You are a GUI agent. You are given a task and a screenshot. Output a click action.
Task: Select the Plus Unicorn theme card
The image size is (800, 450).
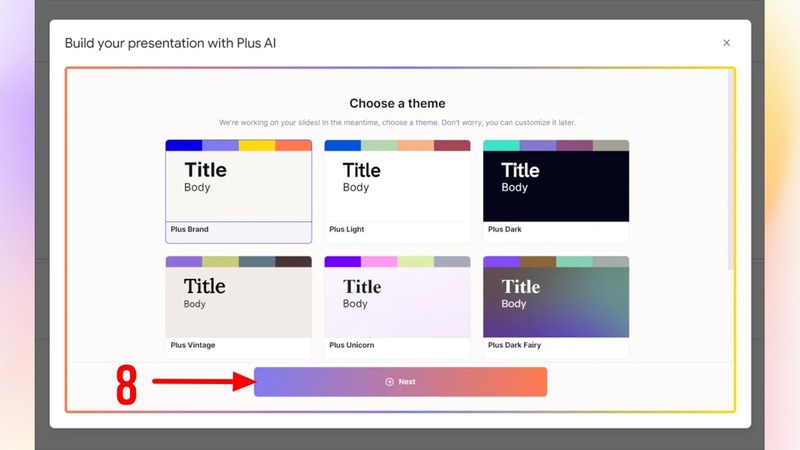coord(397,307)
